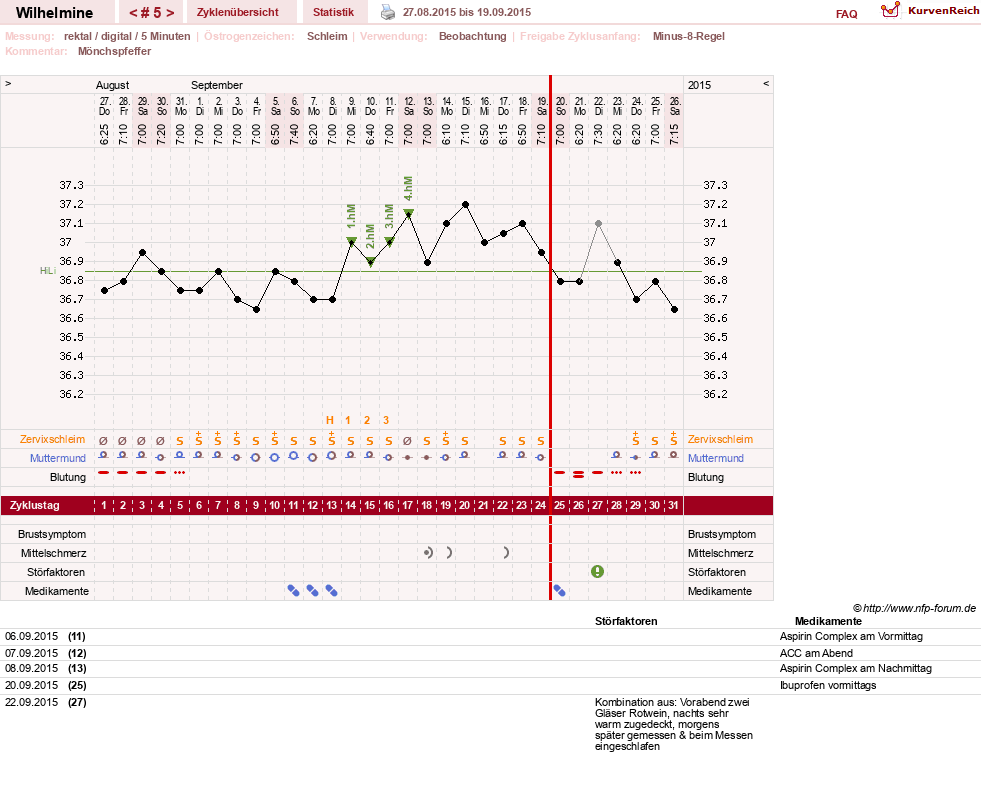The width and height of the screenshot is (981, 798).
Task: Click 'Aspirin Complex am Nachmittag' entry
Action: point(855,668)
